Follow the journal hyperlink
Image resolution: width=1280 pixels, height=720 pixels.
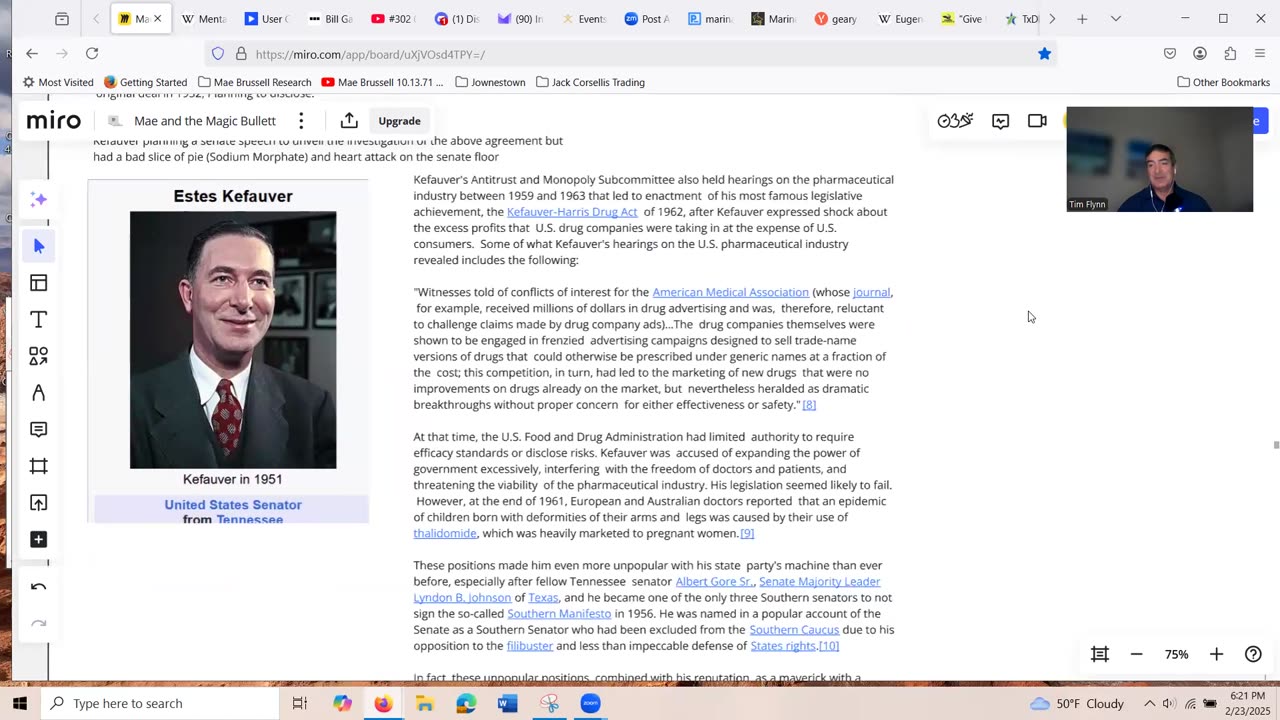(x=871, y=292)
